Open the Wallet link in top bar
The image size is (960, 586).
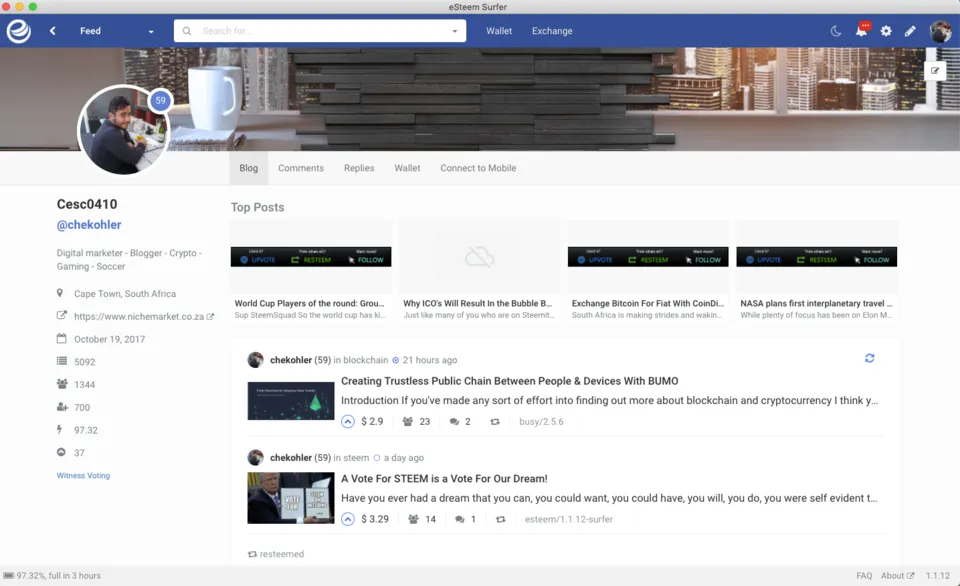(499, 31)
